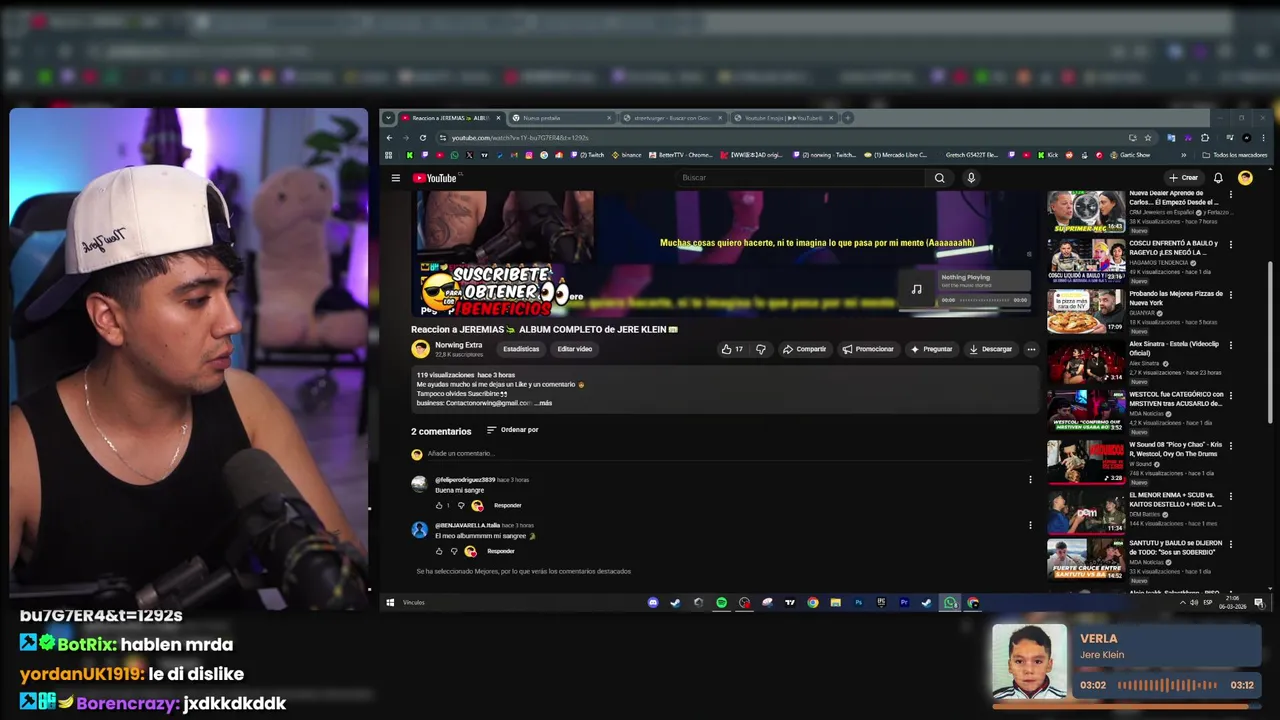Like the comment by BENJAVARELLA.Italia
This screenshot has width=1280, height=720.
pos(439,551)
